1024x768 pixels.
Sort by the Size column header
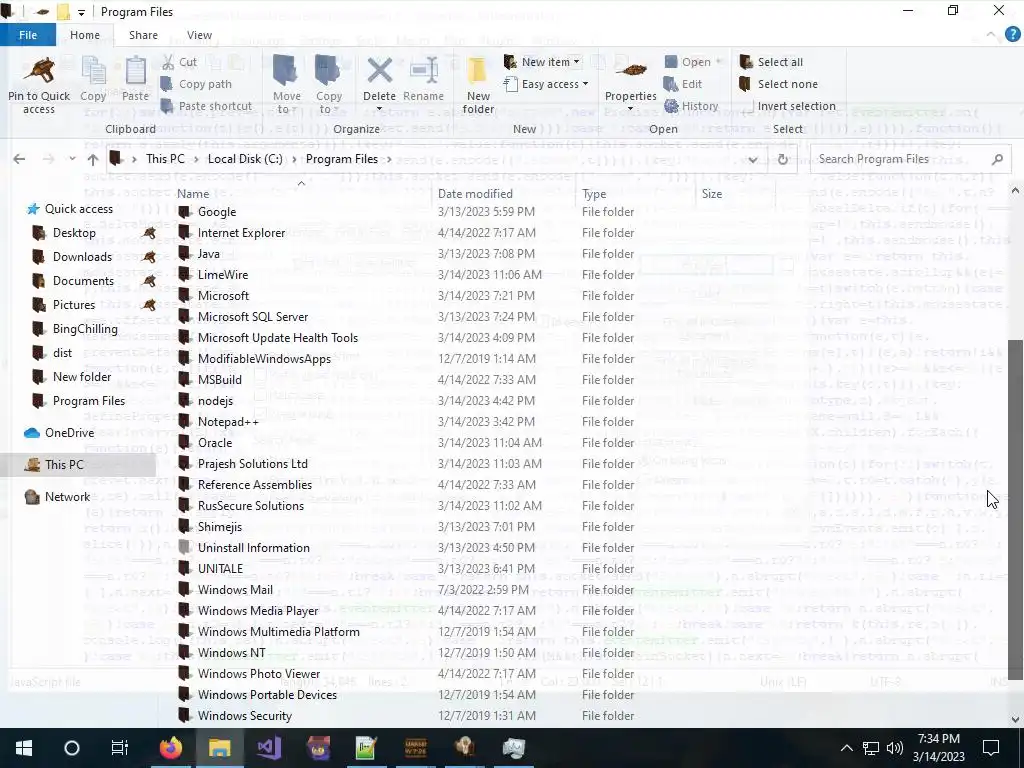click(x=712, y=194)
